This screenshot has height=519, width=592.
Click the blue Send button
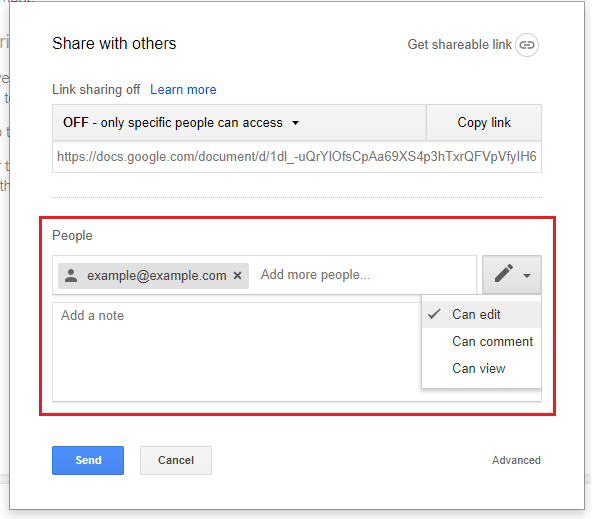pyautogui.click(x=88, y=460)
